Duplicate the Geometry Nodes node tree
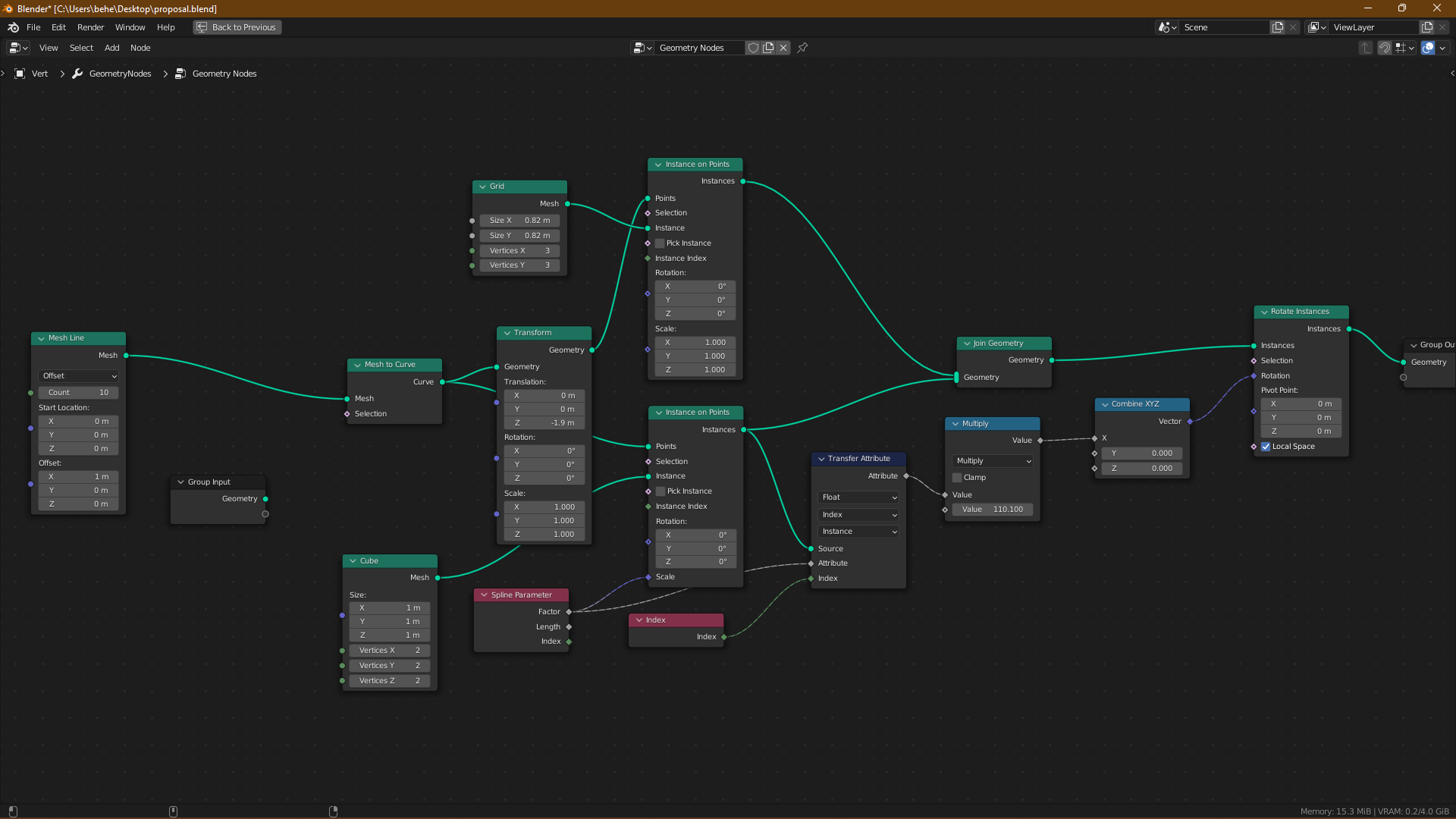This screenshot has width=1456, height=819. pyautogui.click(x=768, y=48)
